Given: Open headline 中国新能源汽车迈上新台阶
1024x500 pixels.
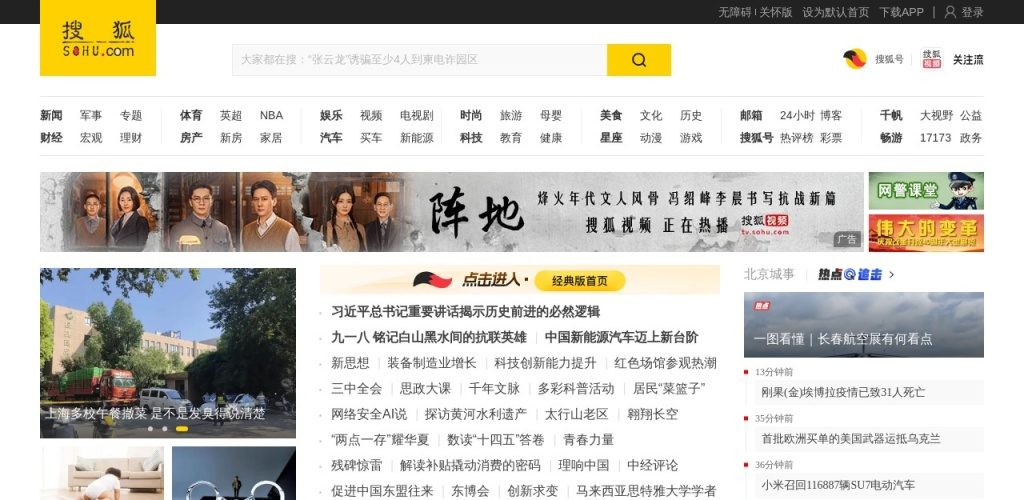Looking at the screenshot, I should pos(621,337).
